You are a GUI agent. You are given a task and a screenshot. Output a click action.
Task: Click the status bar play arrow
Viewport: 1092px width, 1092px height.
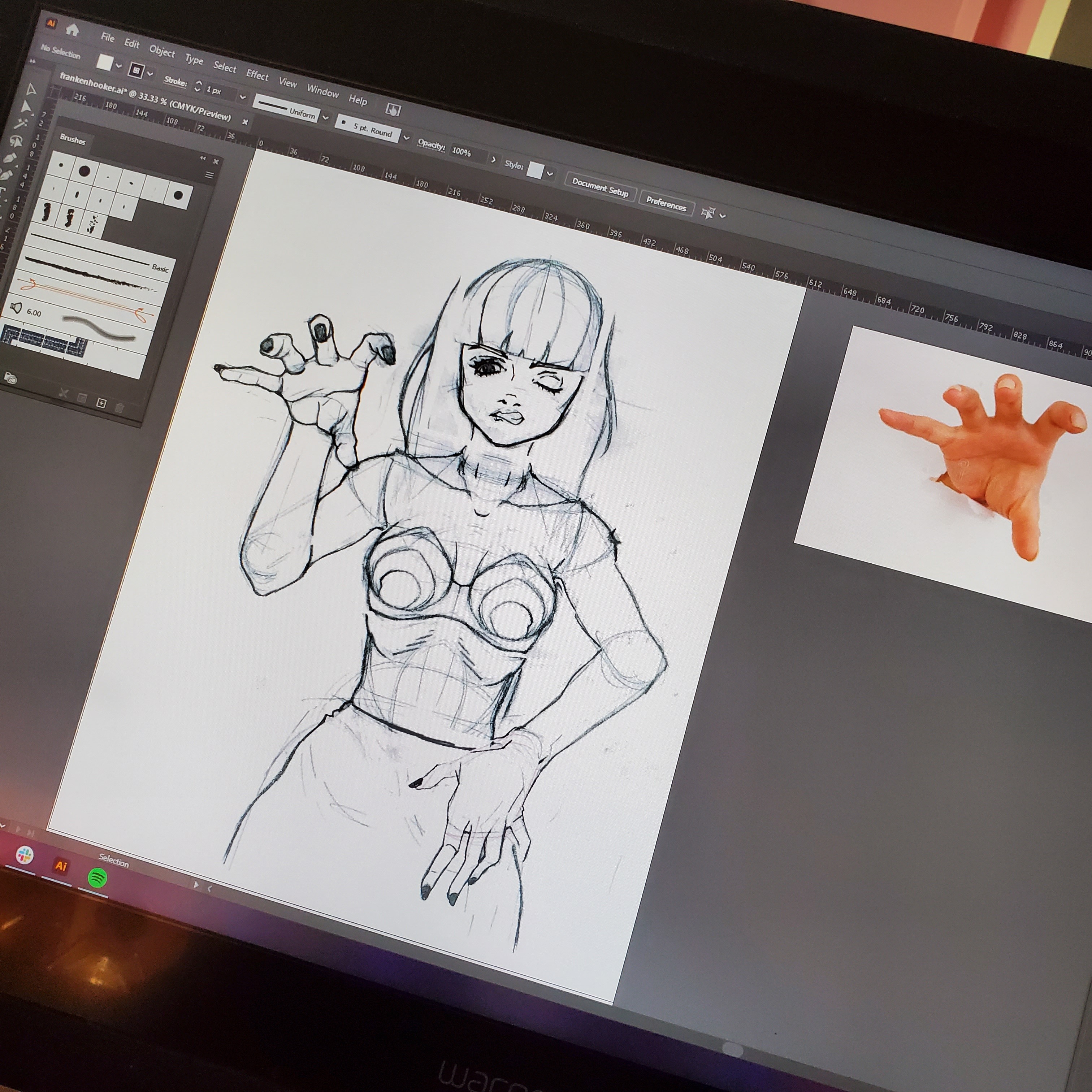196,885
